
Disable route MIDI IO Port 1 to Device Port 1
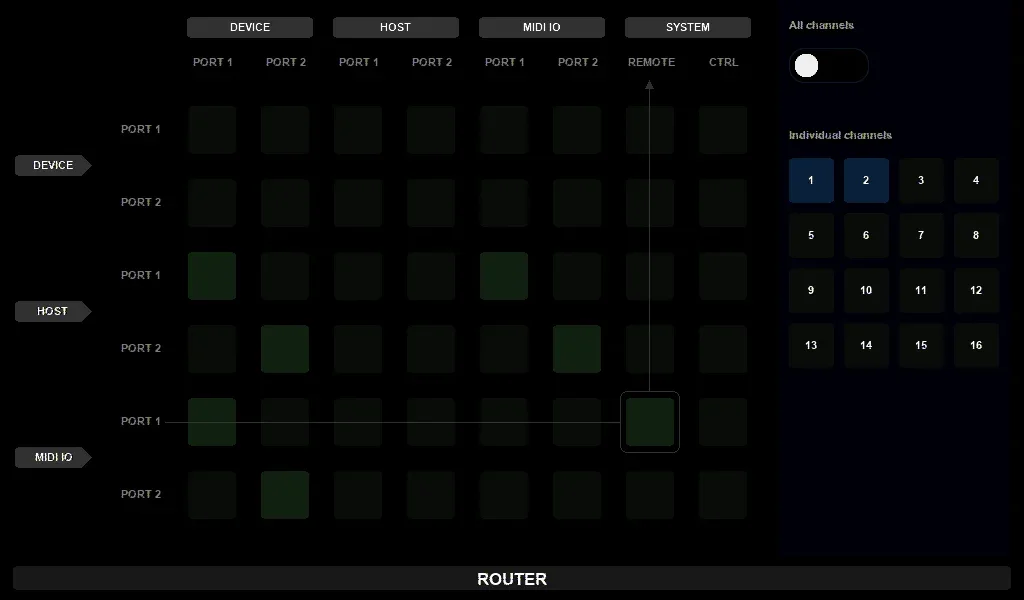pyautogui.click(x=212, y=422)
